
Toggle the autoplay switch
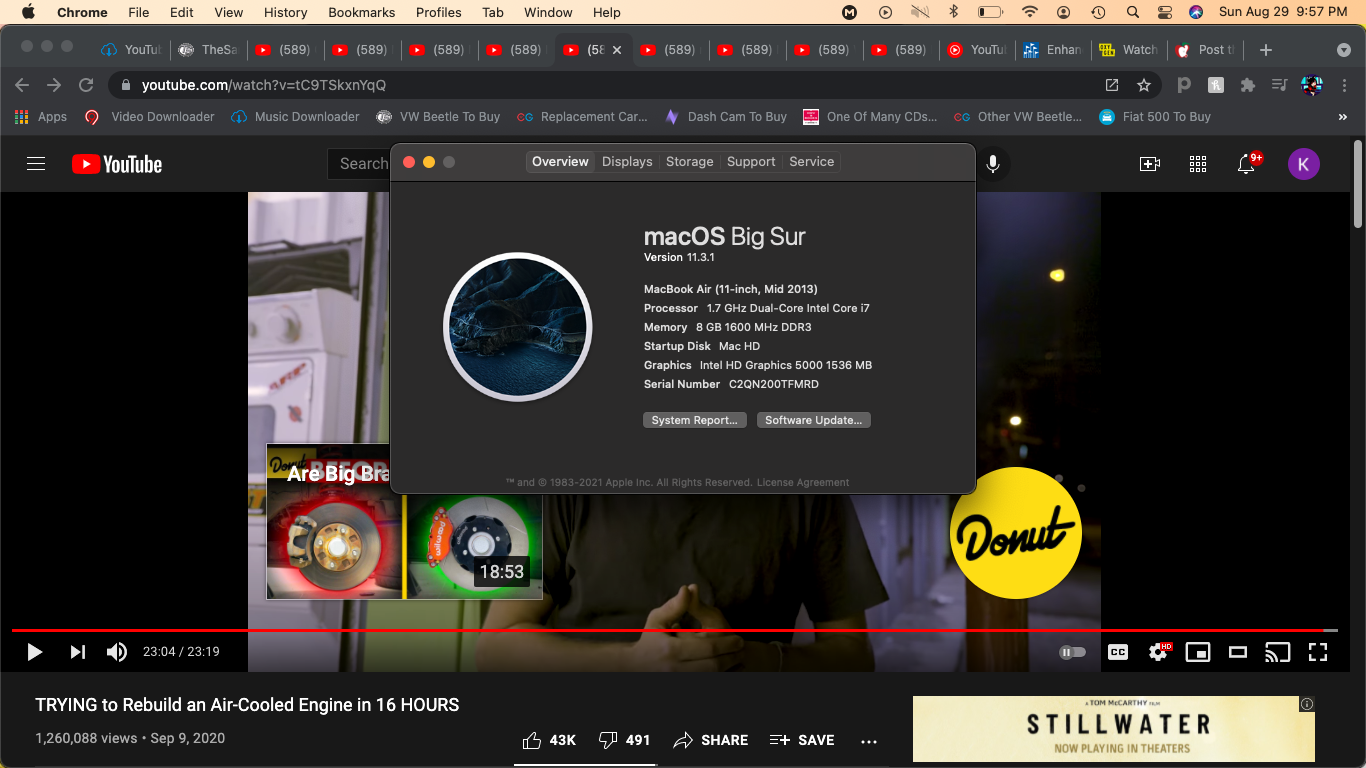point(1072,652)
